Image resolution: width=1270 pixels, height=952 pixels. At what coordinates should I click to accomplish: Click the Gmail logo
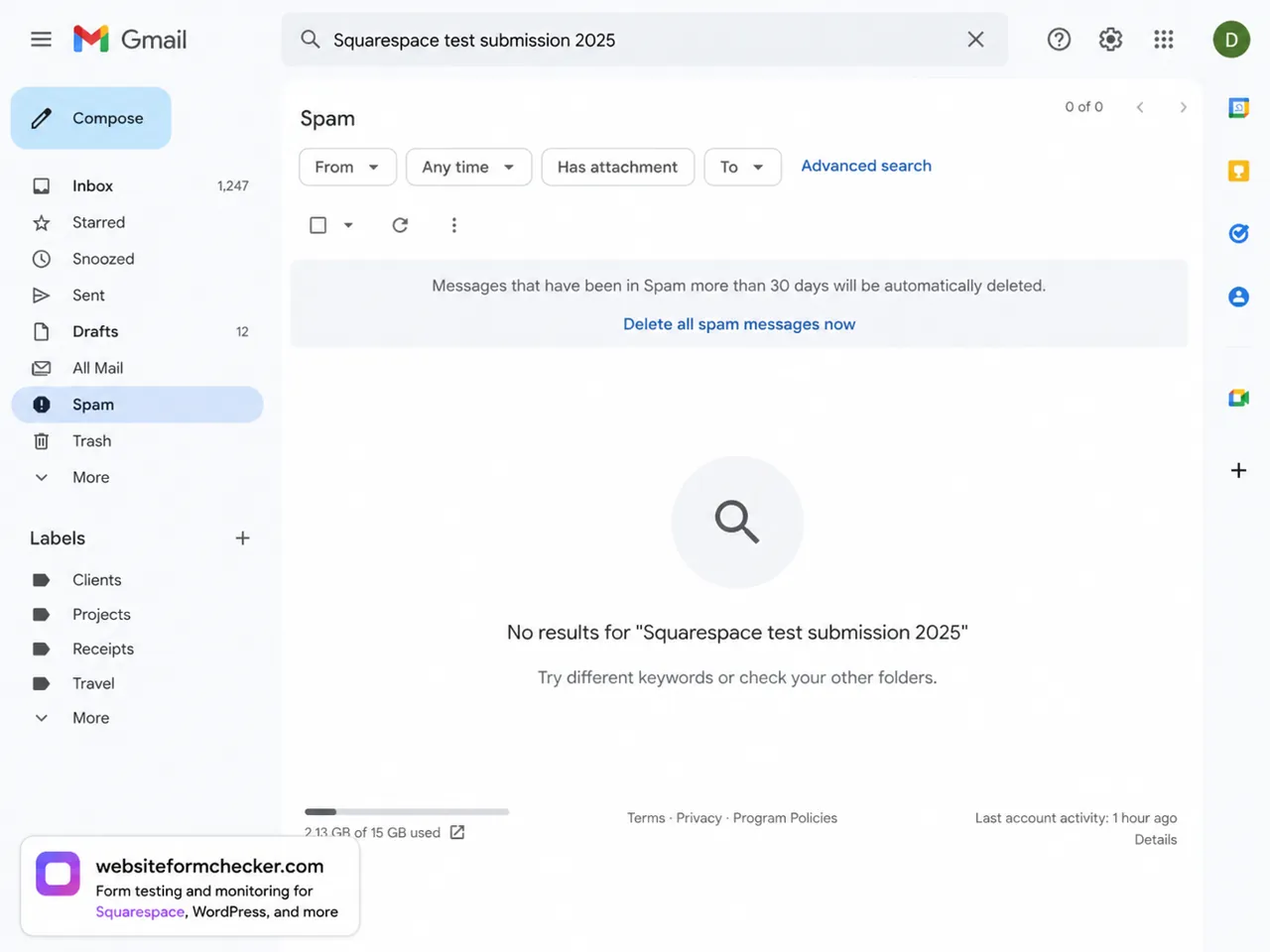point(130,40)
